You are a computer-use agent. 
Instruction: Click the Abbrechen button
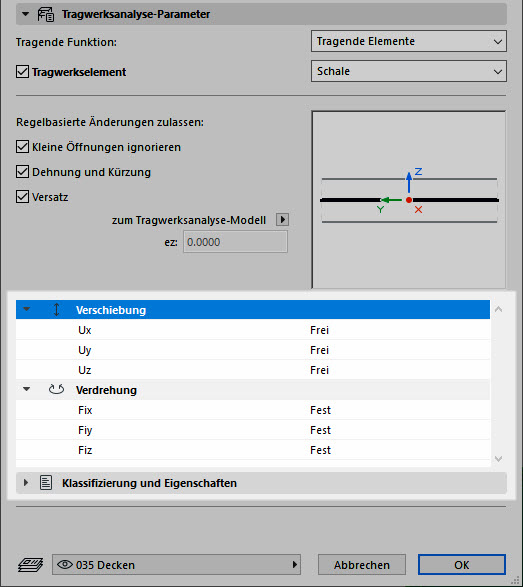pyautogui.click(x=362, y=565)
